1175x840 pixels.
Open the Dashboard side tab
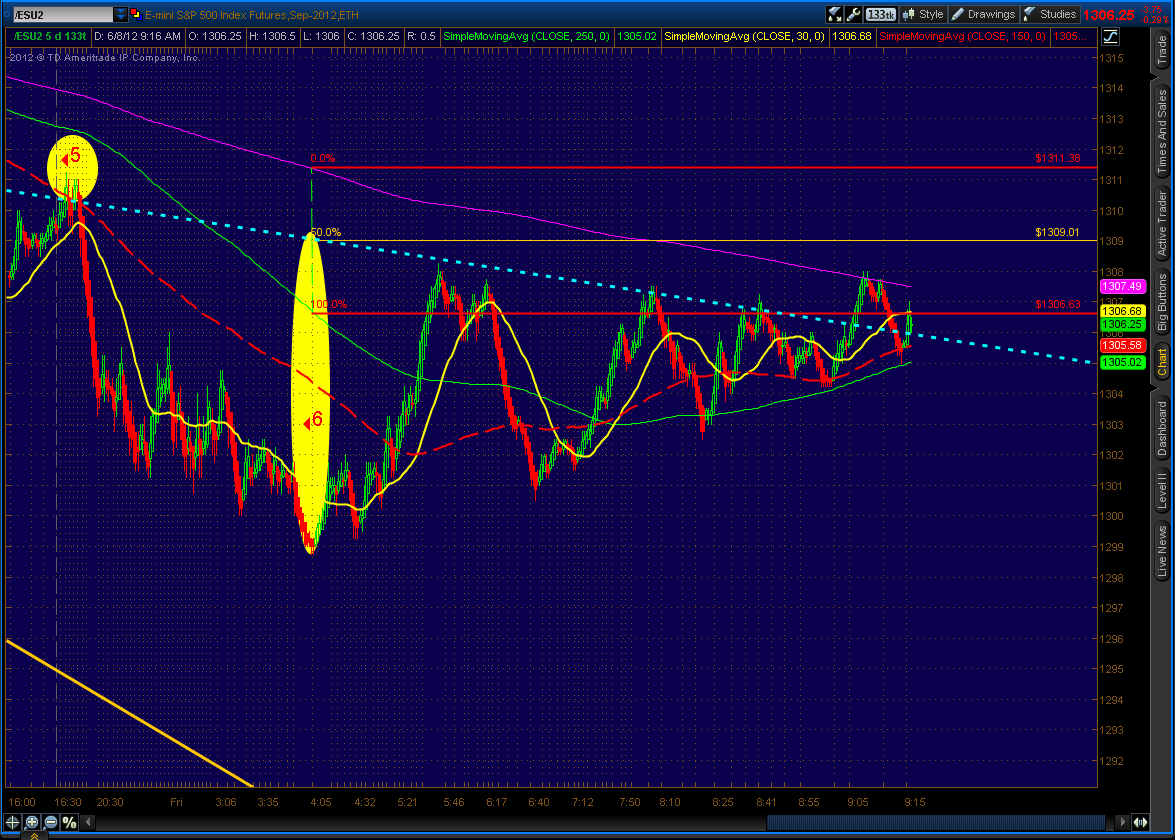[1162, 429]
